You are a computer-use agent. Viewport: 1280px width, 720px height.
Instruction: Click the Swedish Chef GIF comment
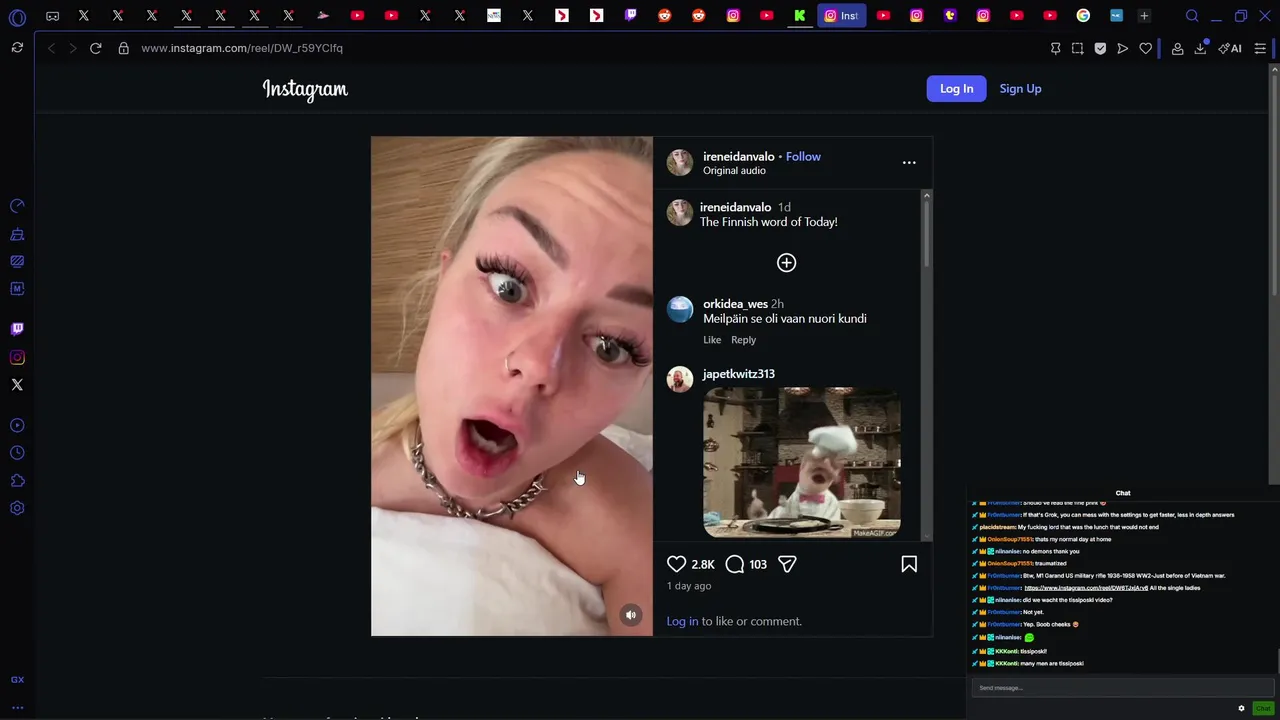(802, 463)
